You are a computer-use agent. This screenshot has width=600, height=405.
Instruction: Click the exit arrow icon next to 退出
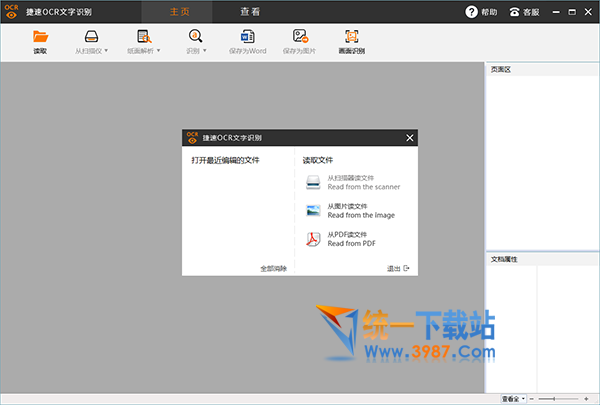coord(406,268)
